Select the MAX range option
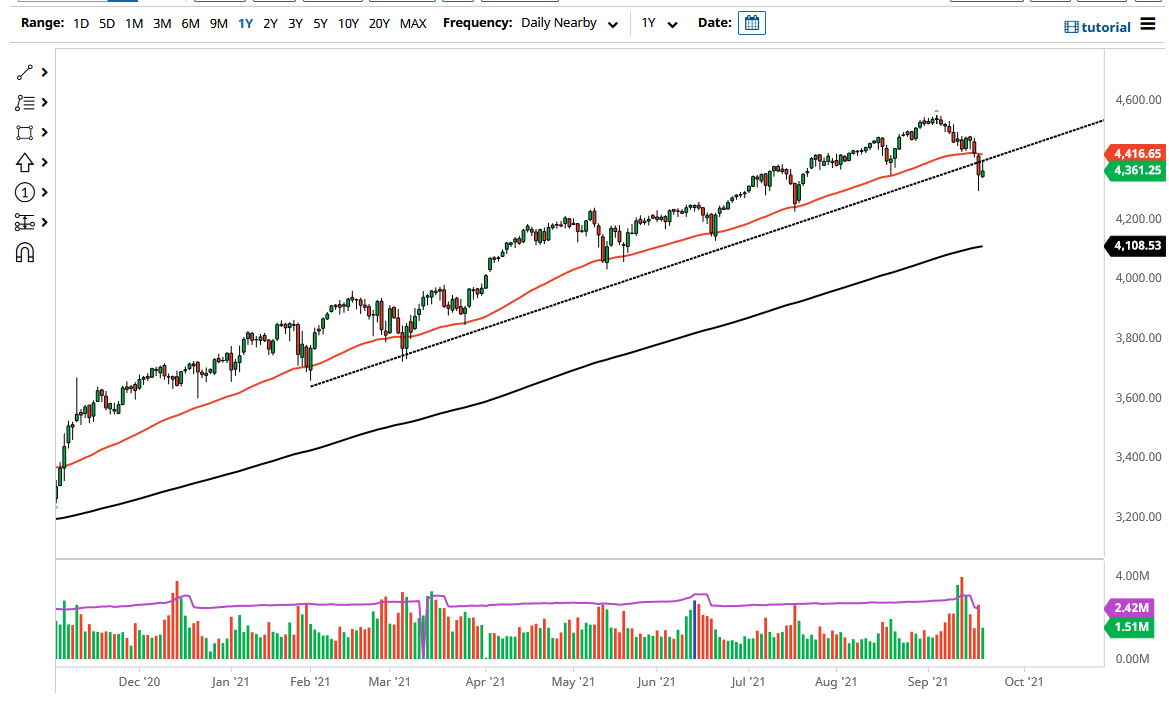1169x703 pixels. tap(413, 23)
